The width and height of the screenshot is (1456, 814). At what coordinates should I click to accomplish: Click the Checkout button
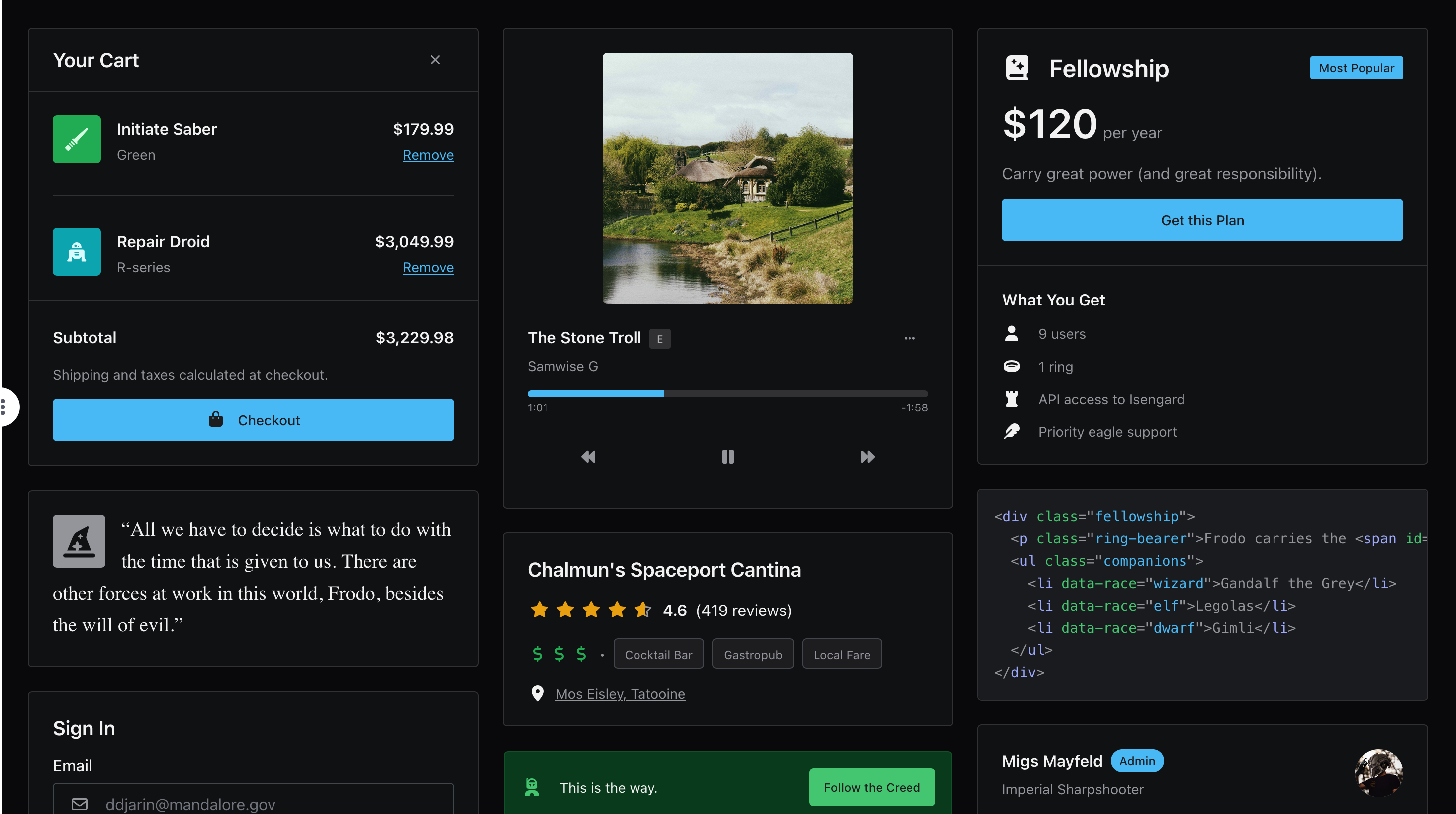pyautogui.click(x=253, y=420)
